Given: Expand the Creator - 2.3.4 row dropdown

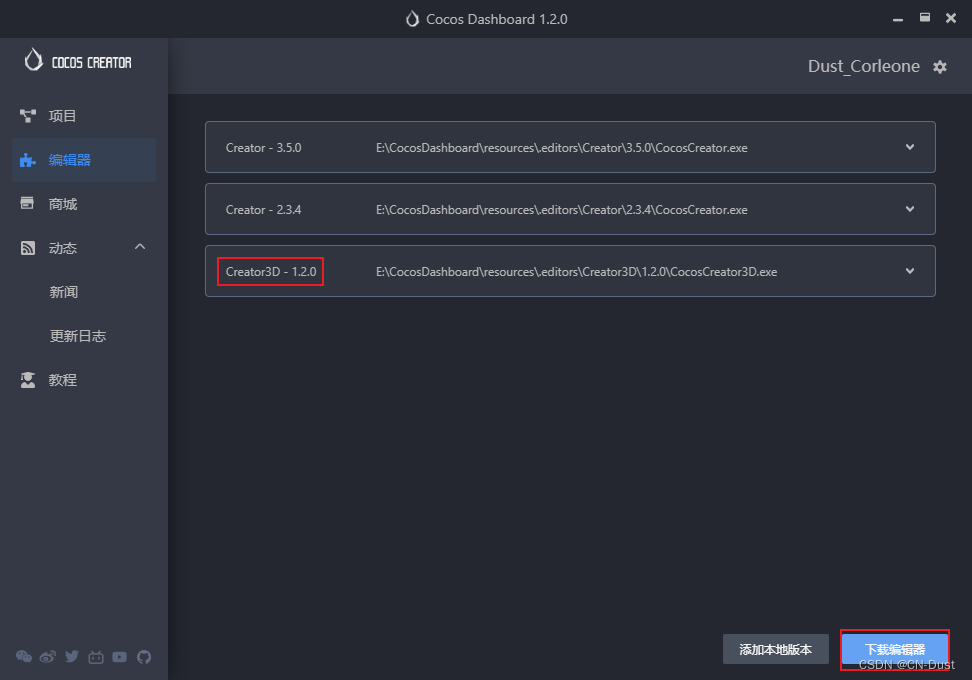Looking at the screenshot, I should (910, 209).
